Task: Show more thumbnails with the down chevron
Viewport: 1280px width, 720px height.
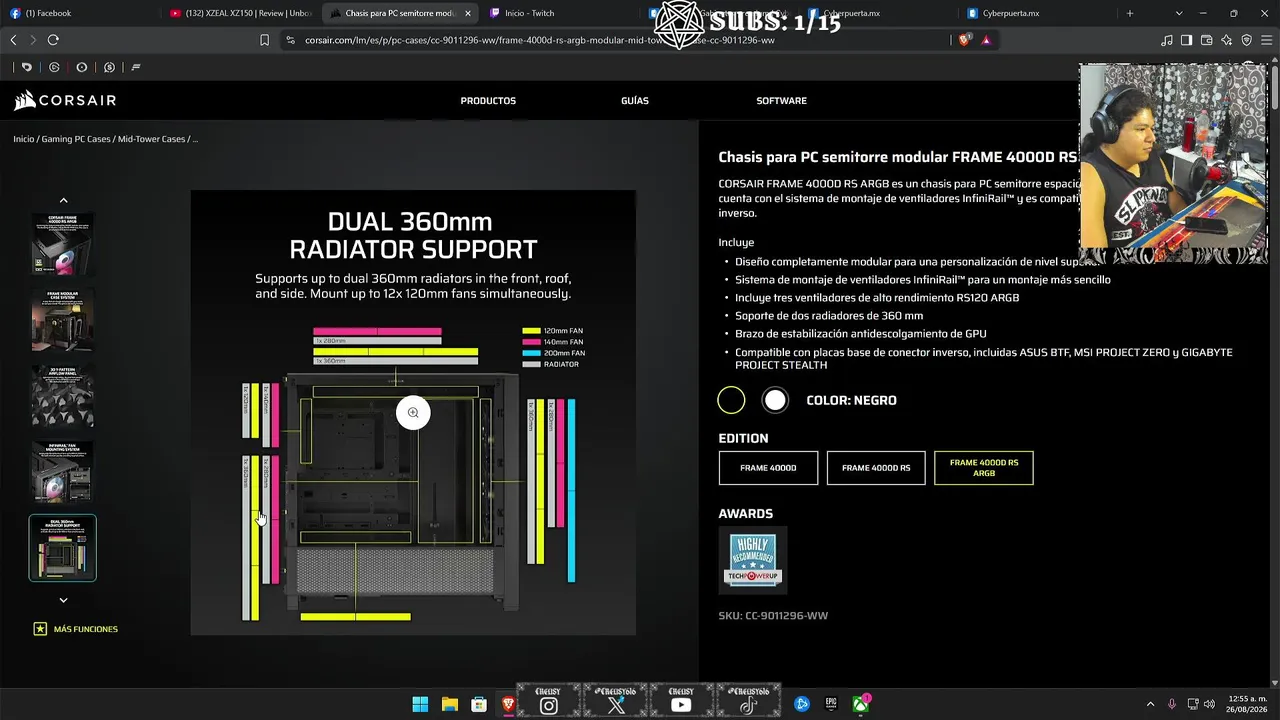Action: pyautogui.click(x=63, y=600)
